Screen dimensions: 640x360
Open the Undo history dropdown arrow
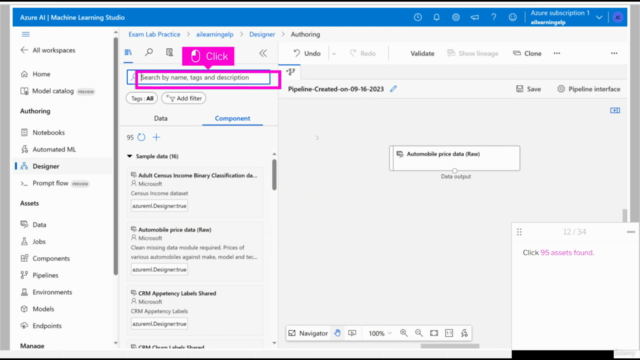coord(334,53)
